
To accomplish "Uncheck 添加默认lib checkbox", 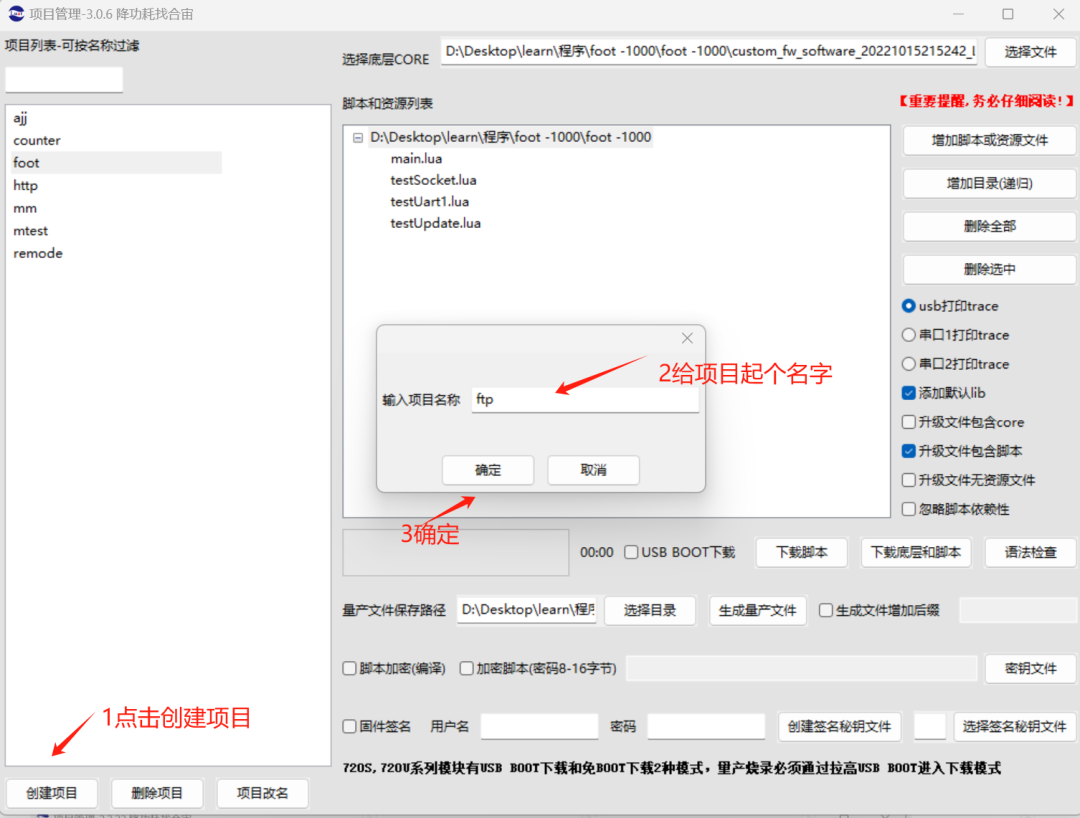I will click(x=908, y=393).
